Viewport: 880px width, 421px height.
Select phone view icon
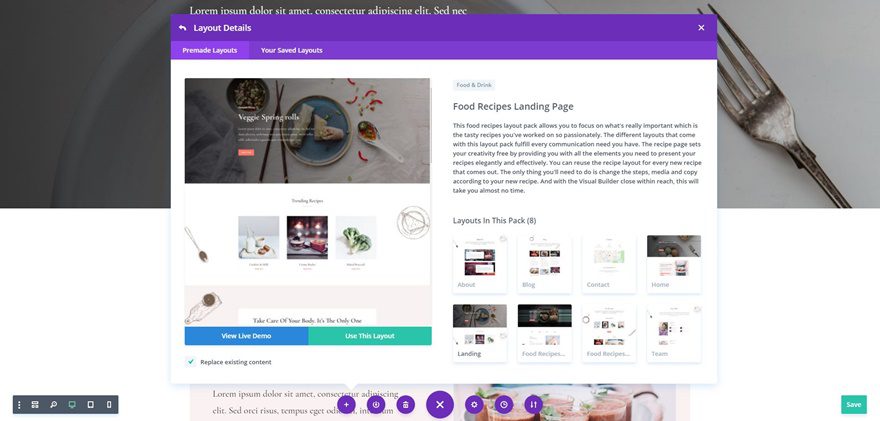(109, 405)
